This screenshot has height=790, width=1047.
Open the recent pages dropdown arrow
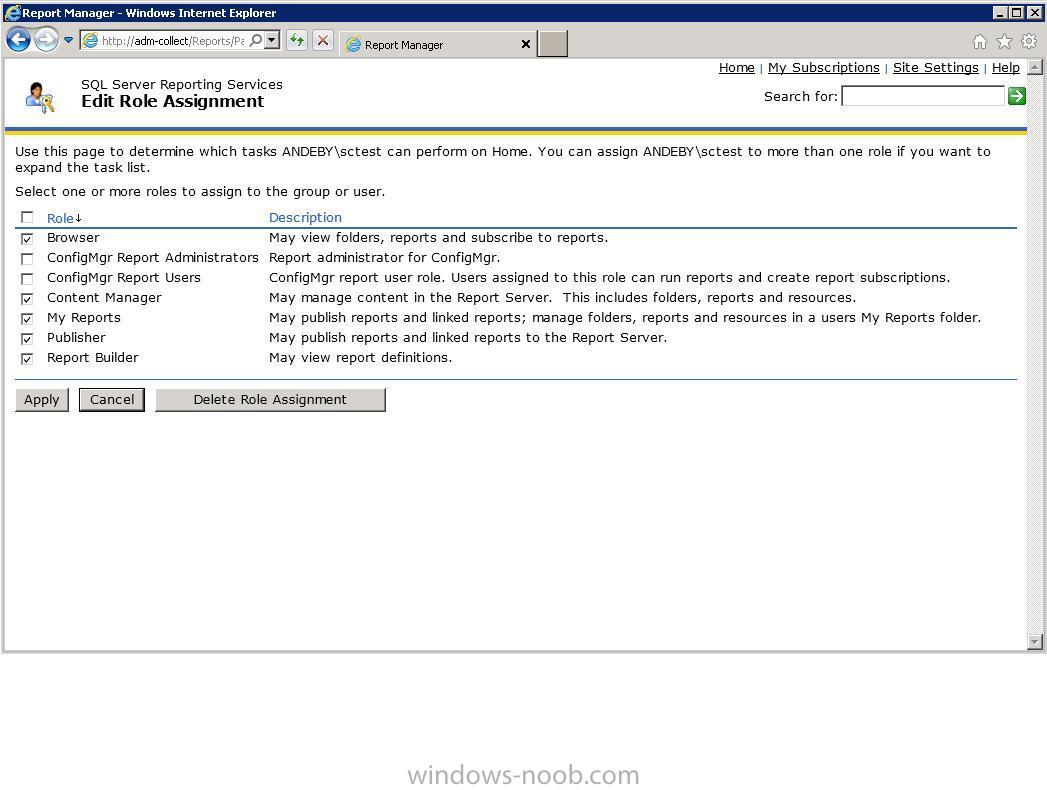[x=68, y=40]
